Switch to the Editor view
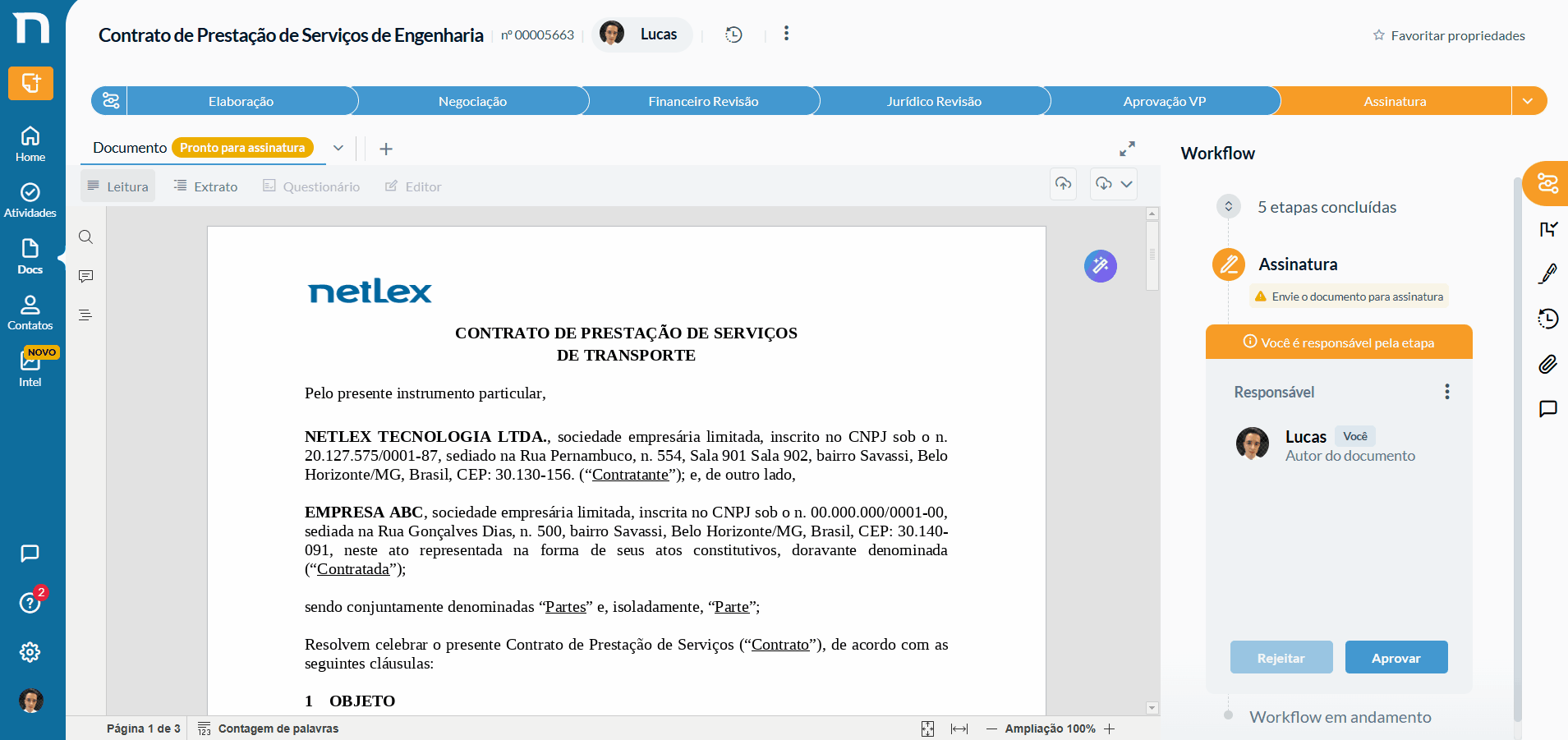The image size is (1568, 740). (414, 186)
